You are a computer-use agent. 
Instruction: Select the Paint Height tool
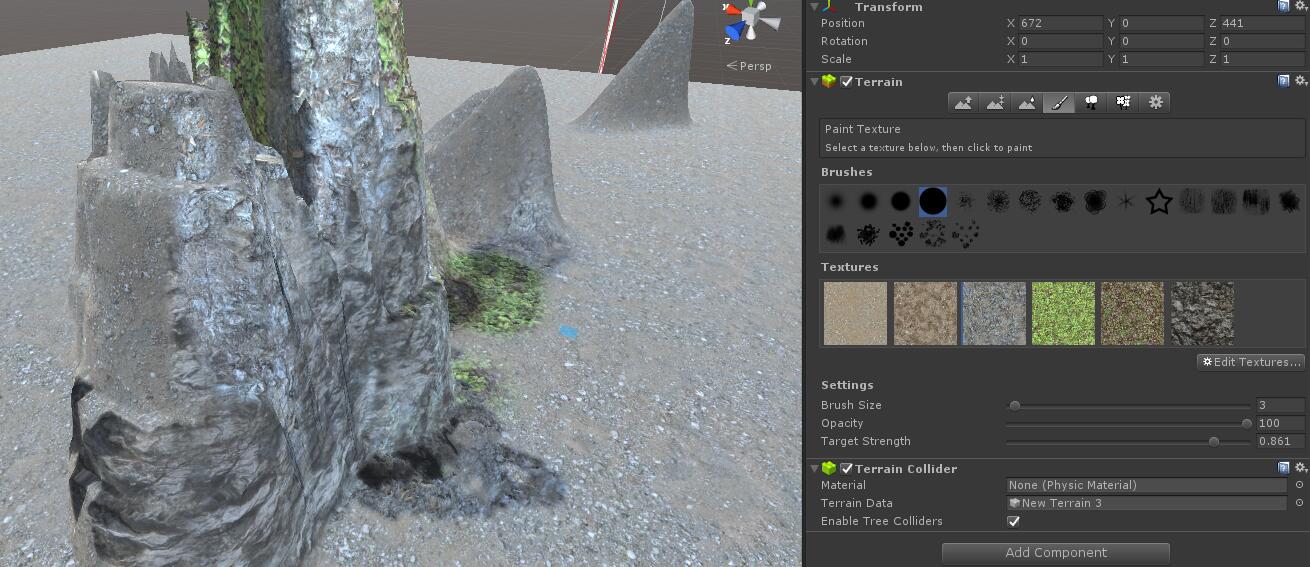tap(995, 102)
